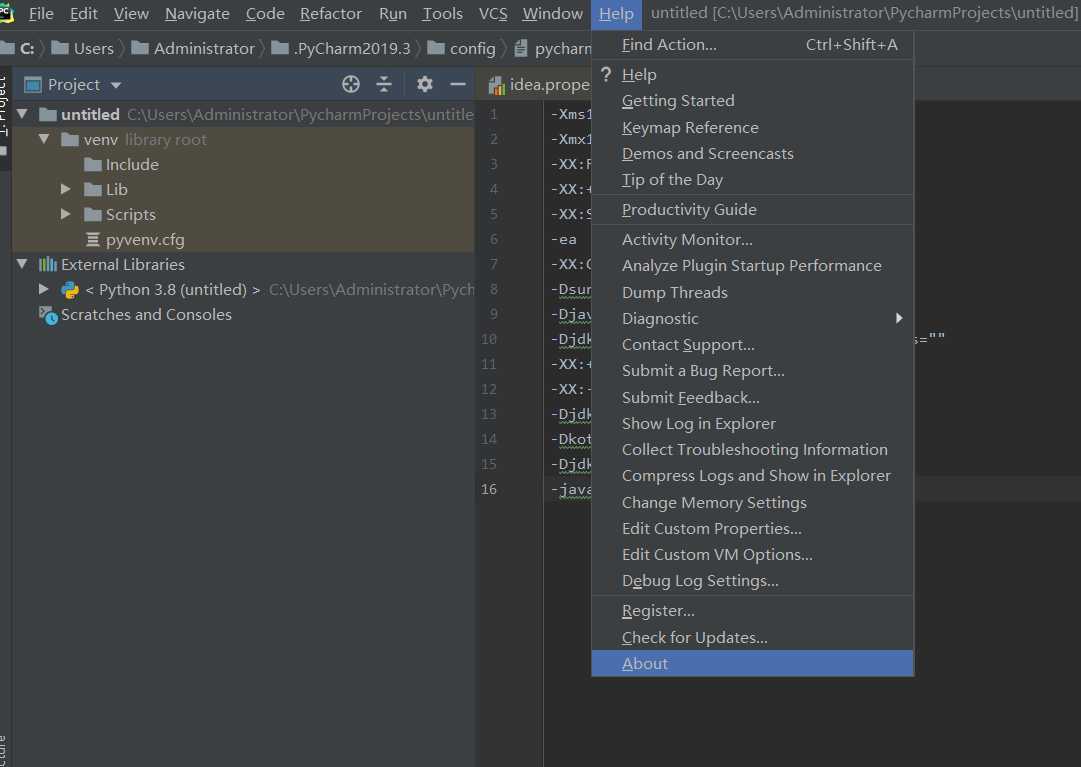This screenshot has width=1081, height=767.
Task: Select Edit Custom VM Options
Action: point(753,555)
